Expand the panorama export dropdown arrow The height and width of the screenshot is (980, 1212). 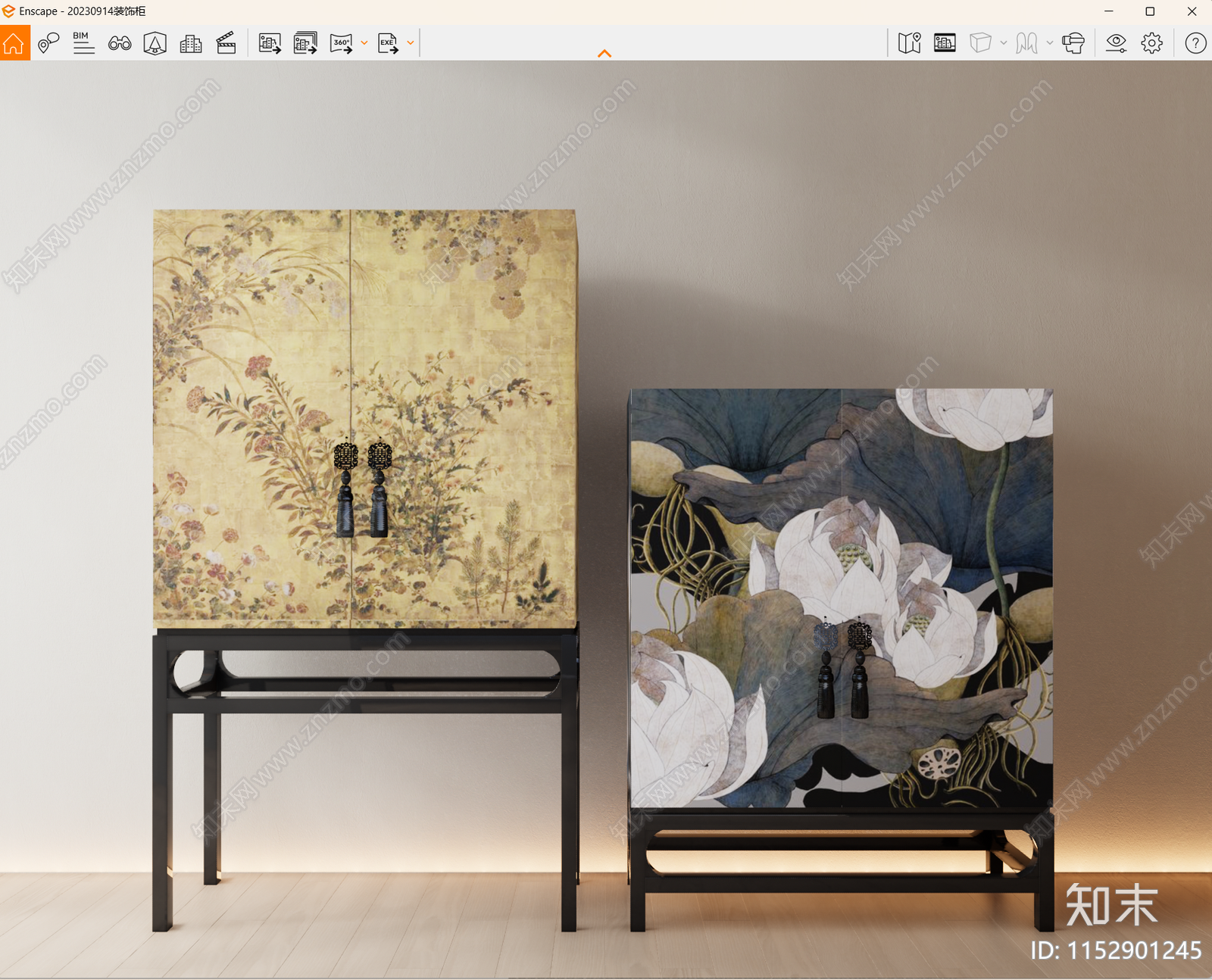(x=364, y=43)
